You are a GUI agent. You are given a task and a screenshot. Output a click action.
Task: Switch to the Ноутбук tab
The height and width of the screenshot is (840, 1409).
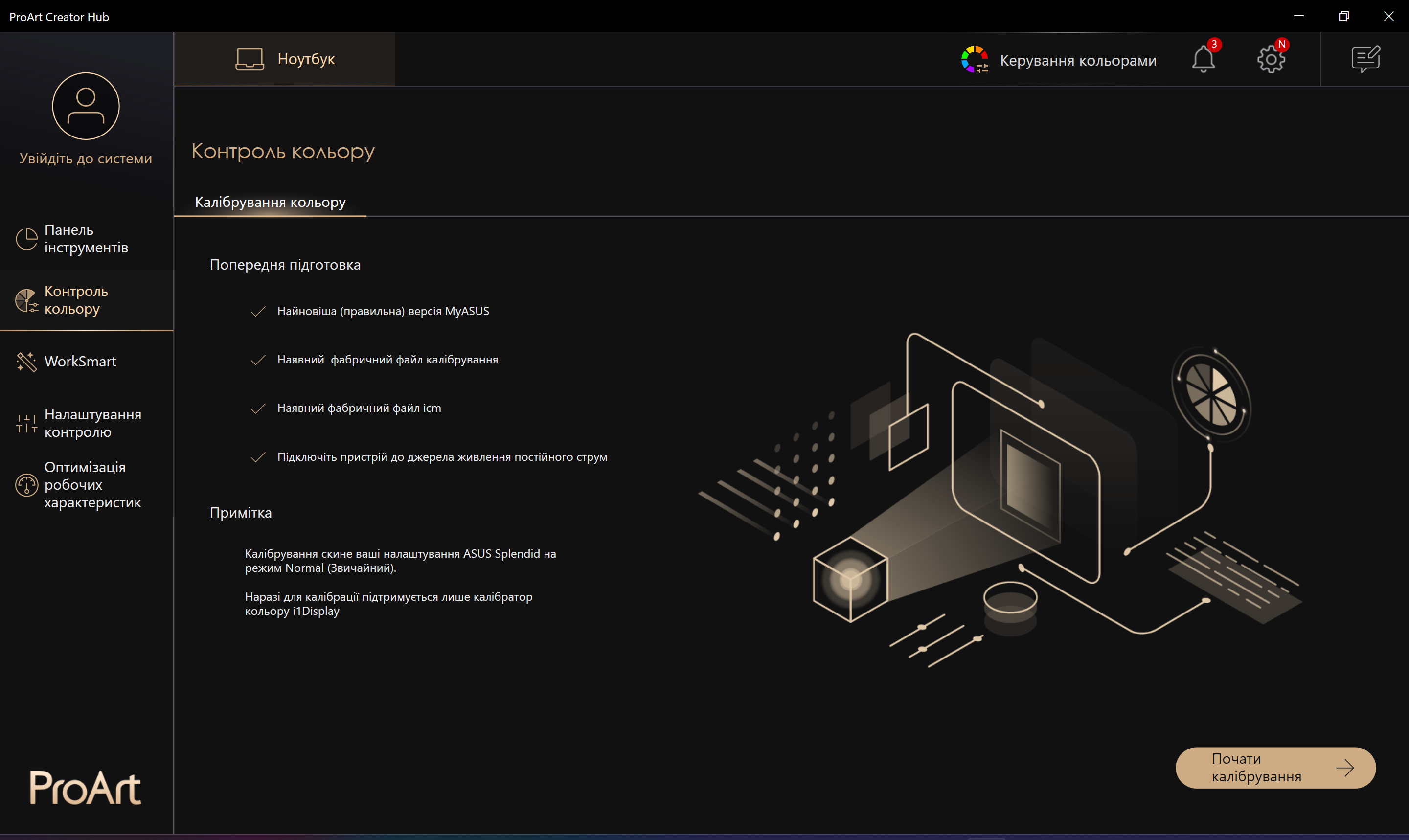click(x=285, y=59)
